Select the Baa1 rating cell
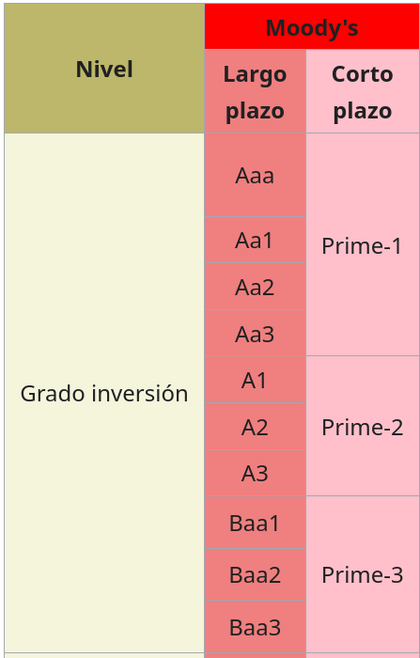Image resolution: width=420 pixels, height=658 pixels. pyautogui.click(x=255, y=522)
